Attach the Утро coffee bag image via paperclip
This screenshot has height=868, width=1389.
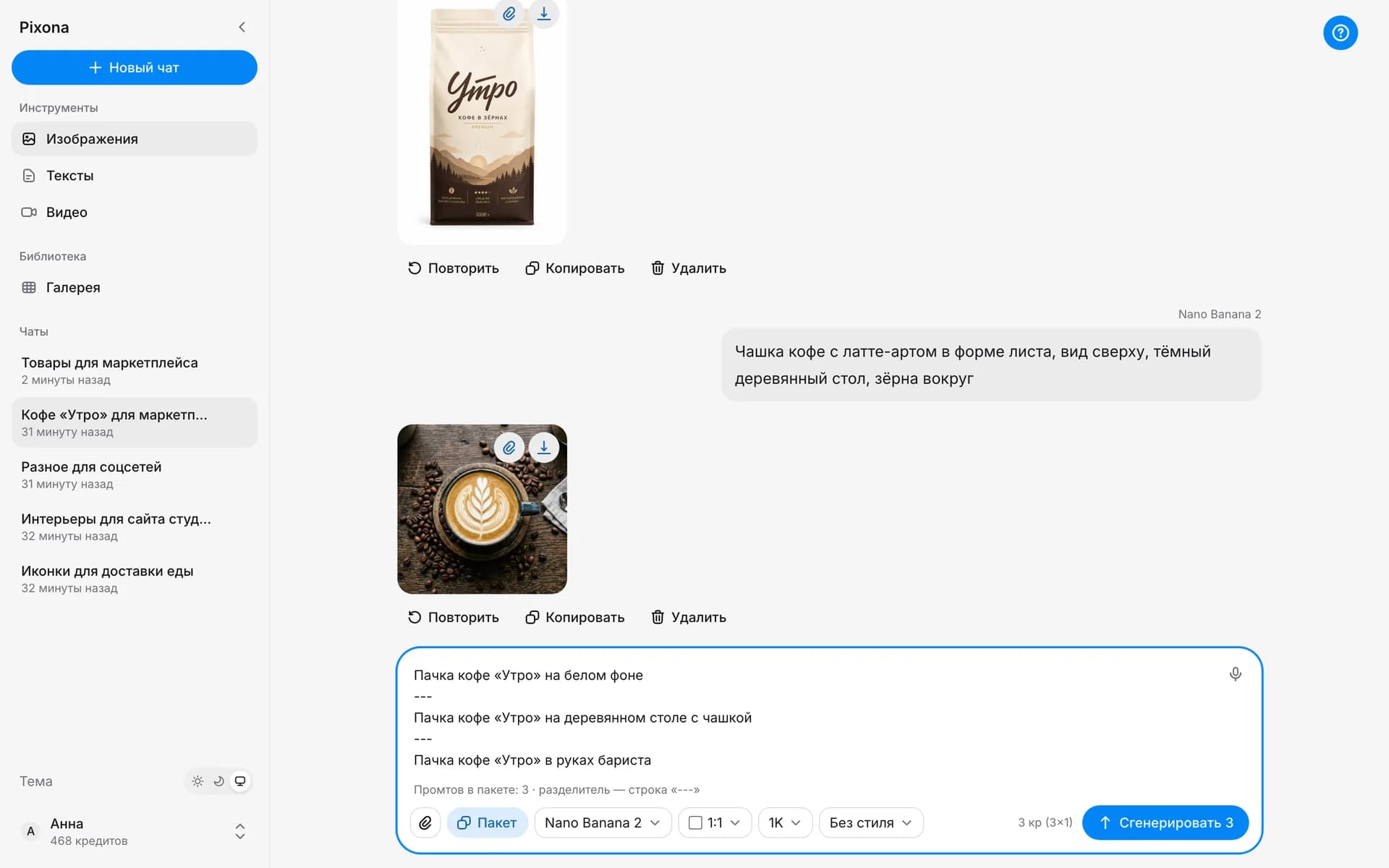(x=509, y=14)
